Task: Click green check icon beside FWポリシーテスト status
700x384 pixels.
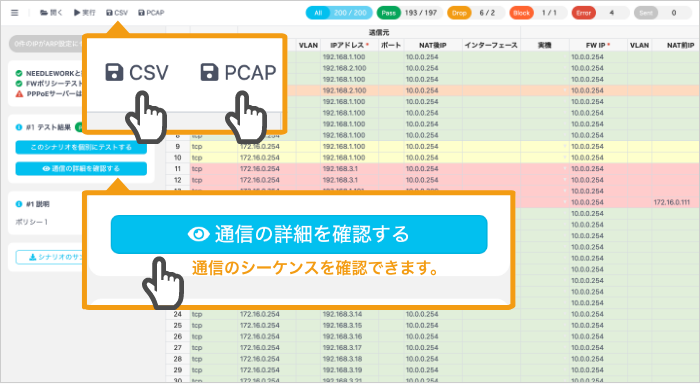Action: point(19,83)
